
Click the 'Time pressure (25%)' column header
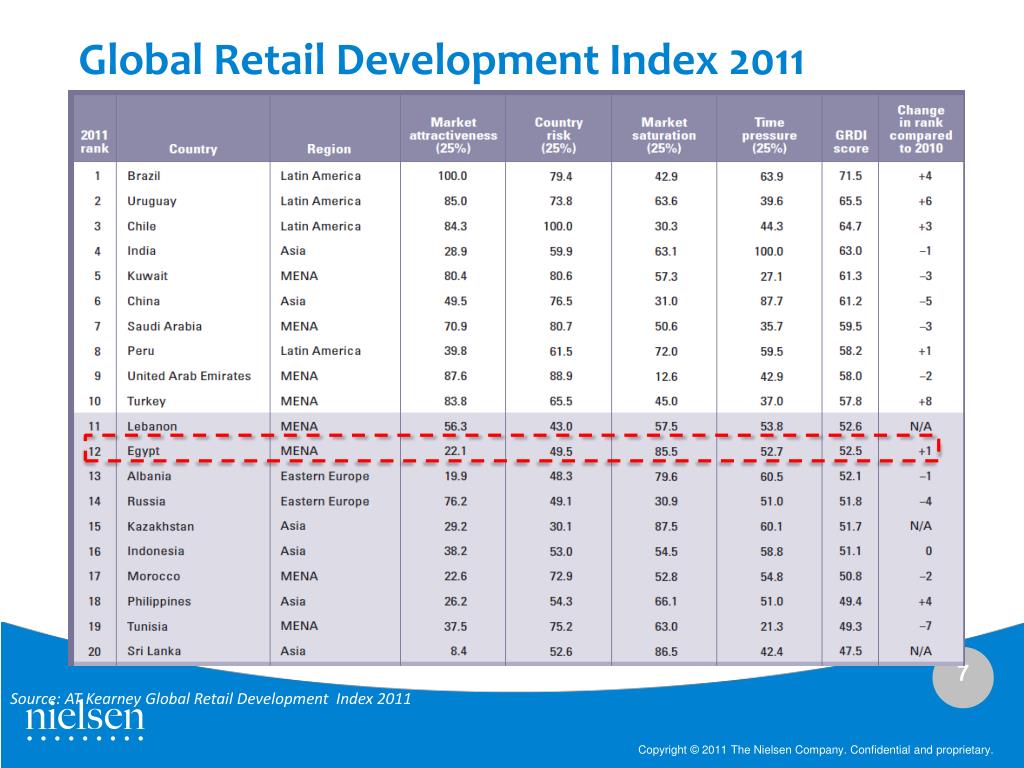click(769, 135)
